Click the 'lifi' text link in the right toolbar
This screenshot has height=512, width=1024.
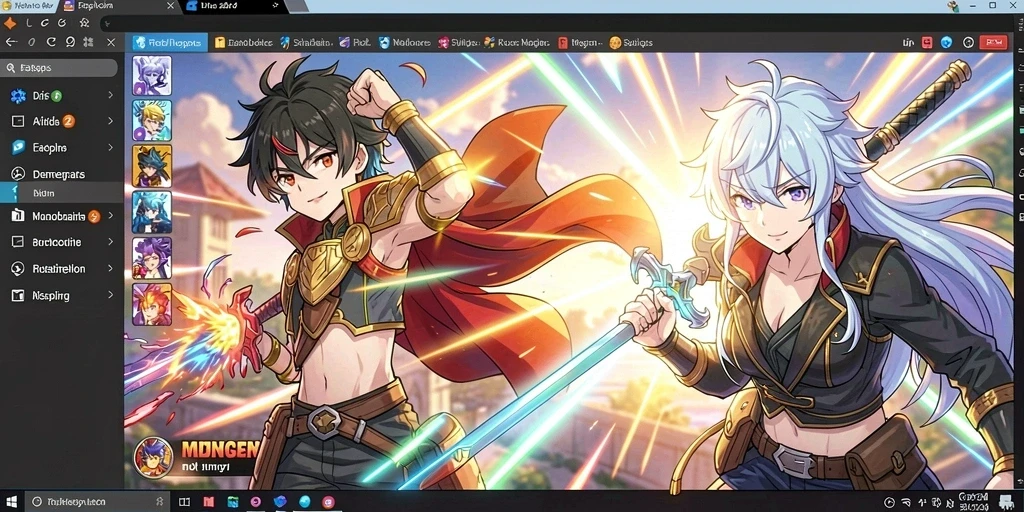point(908,42)
